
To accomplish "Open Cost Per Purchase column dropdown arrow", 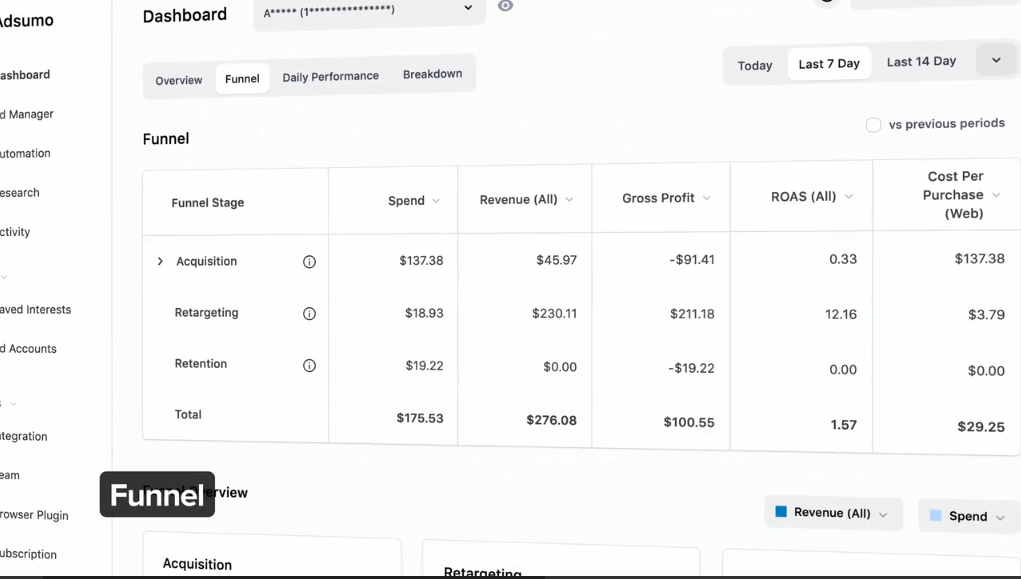I will 996,195.
